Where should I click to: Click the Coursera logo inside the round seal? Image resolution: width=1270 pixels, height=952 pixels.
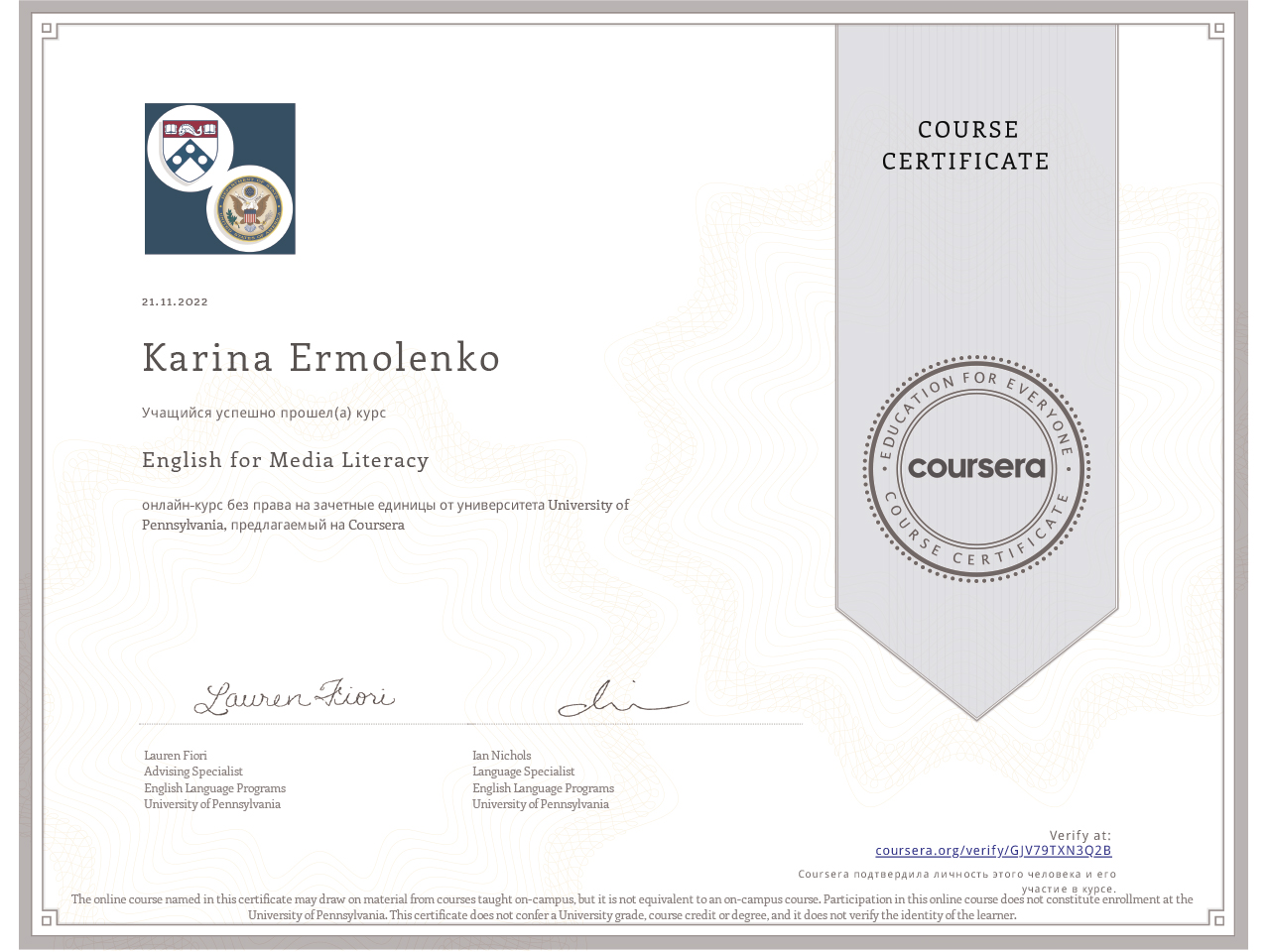pos(976,467)
